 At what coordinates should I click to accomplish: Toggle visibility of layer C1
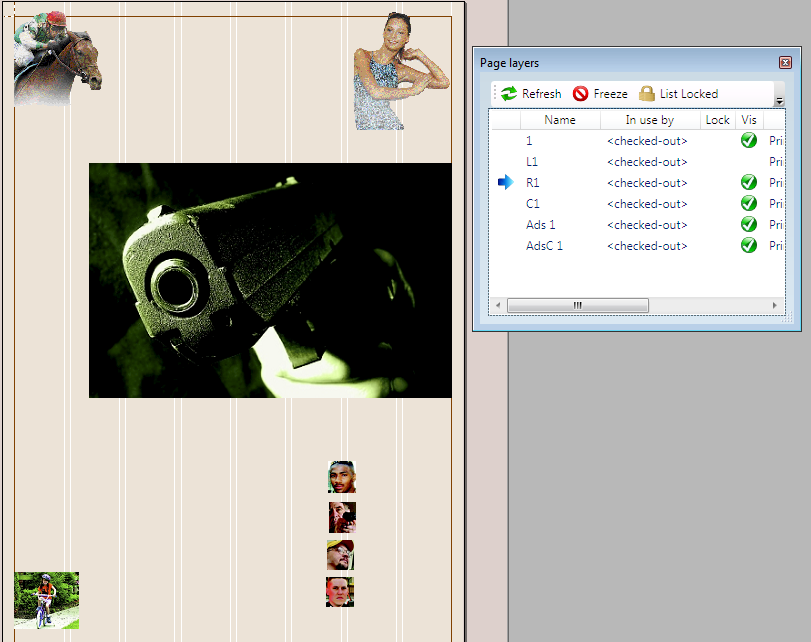click(x=748, y=203)
